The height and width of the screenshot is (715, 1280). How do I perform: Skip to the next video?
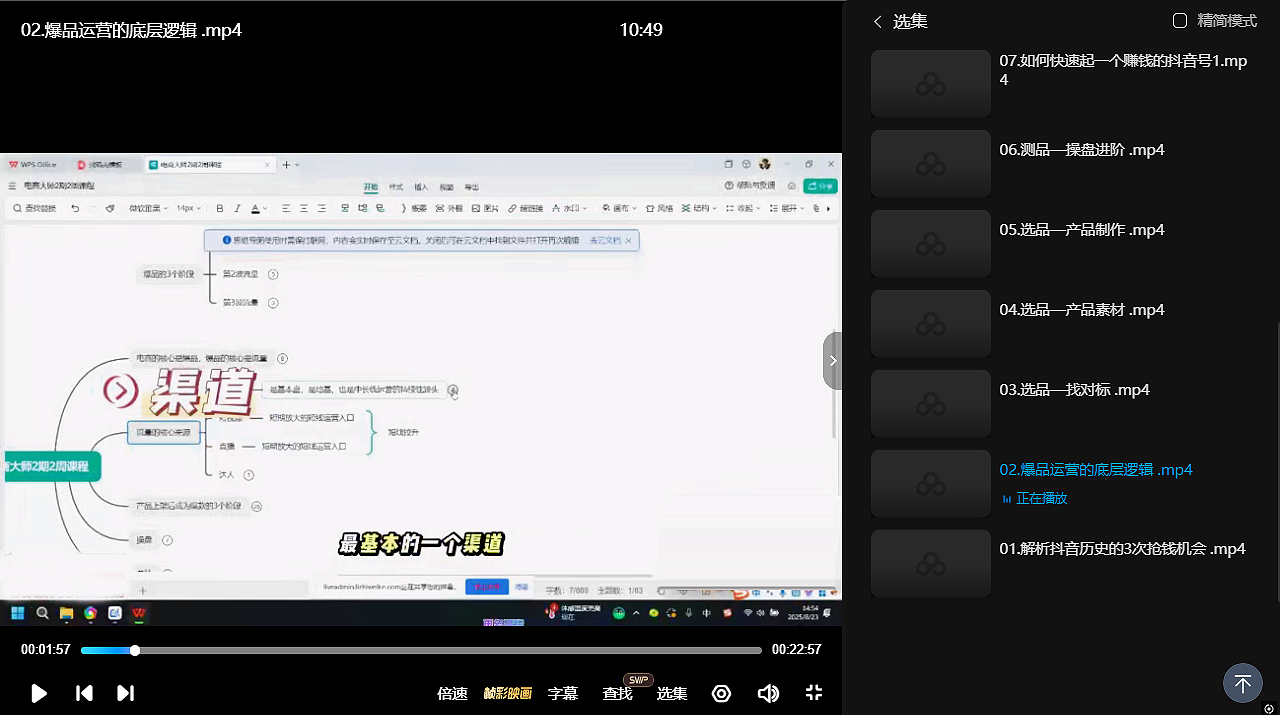point(125,693)
